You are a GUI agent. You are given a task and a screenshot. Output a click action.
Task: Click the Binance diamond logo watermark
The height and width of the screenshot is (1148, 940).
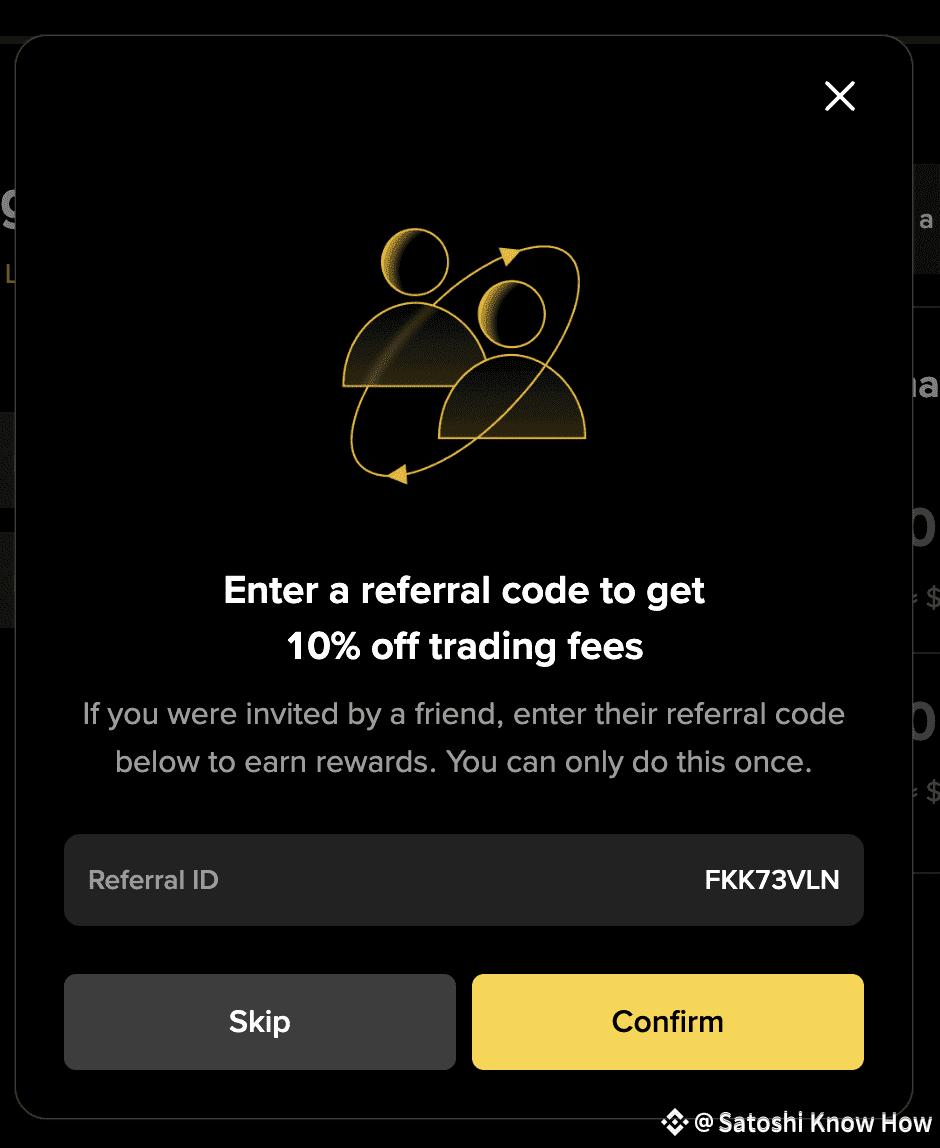[674, 1122]
